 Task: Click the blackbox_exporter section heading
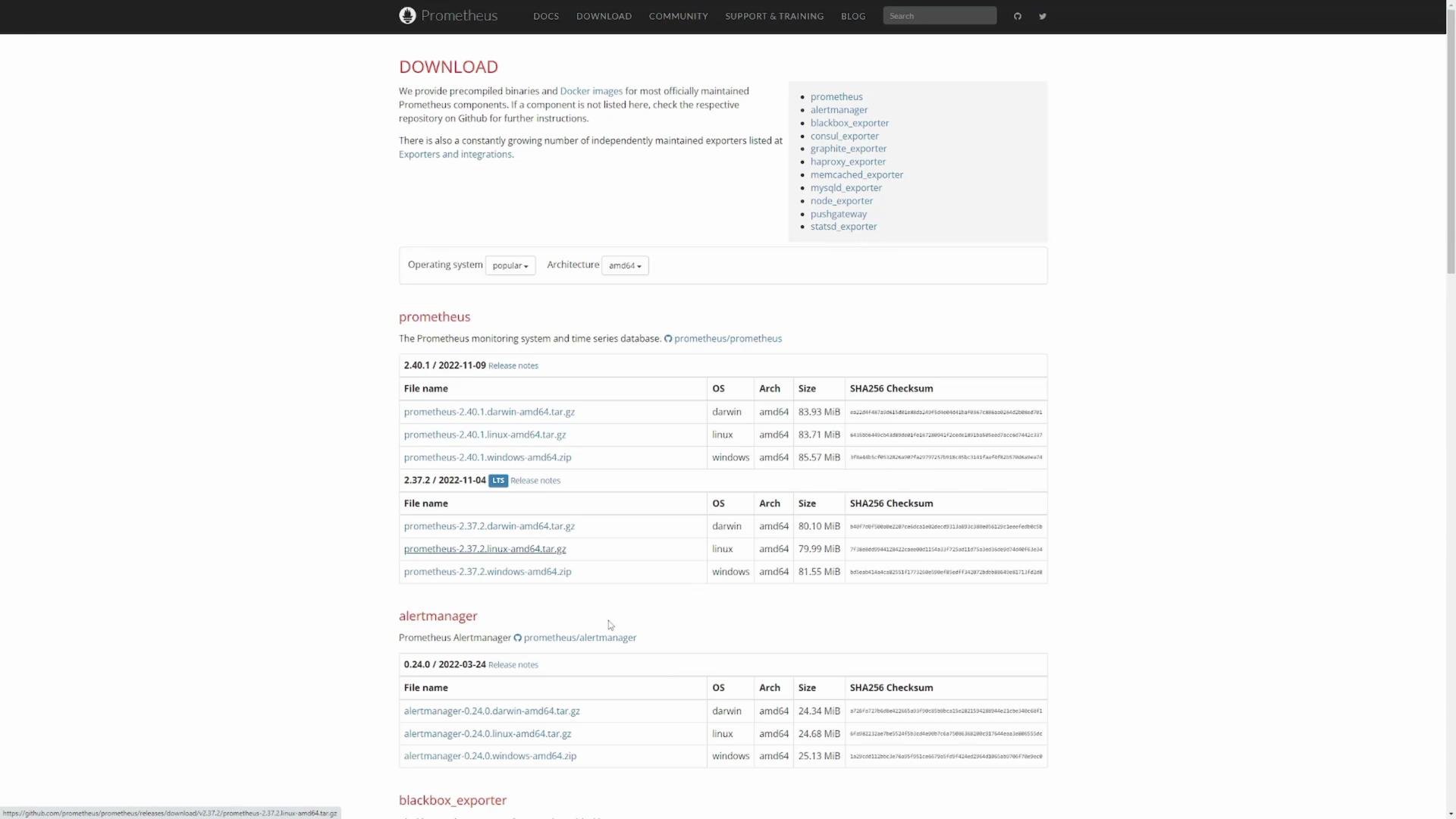click(453, 800)
